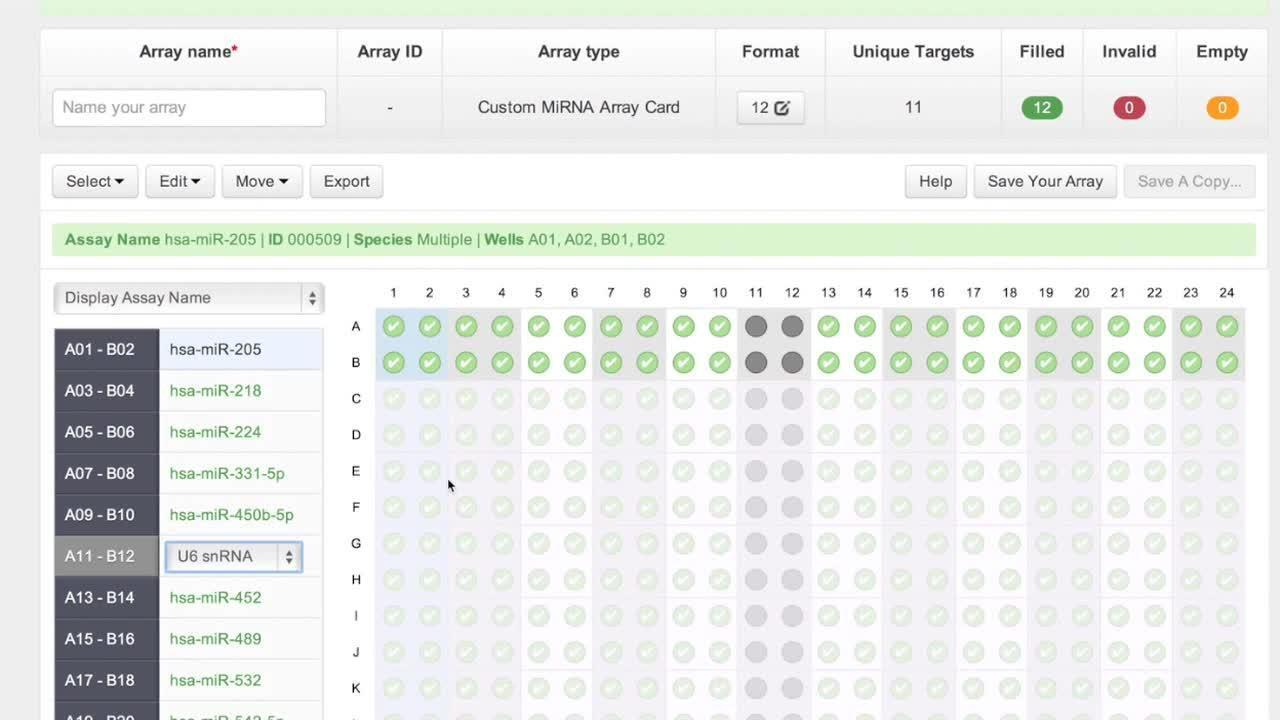Click the green Filled count badge
The width and height of the screenshot is (1280, 720).
coord(1041,108)
